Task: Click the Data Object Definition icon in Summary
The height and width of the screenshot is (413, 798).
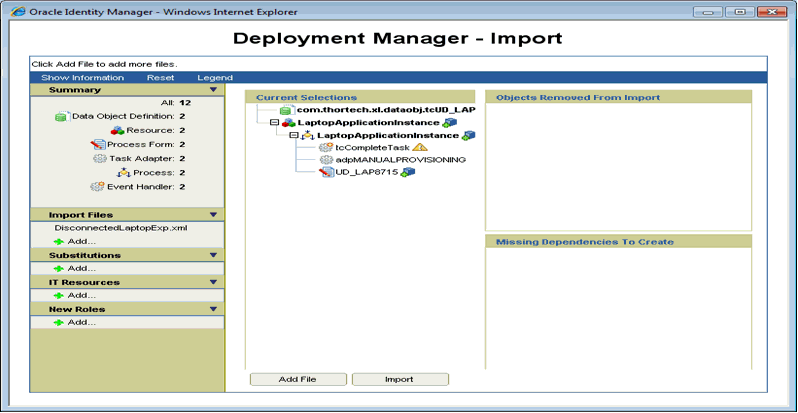Action: [62, 116]
